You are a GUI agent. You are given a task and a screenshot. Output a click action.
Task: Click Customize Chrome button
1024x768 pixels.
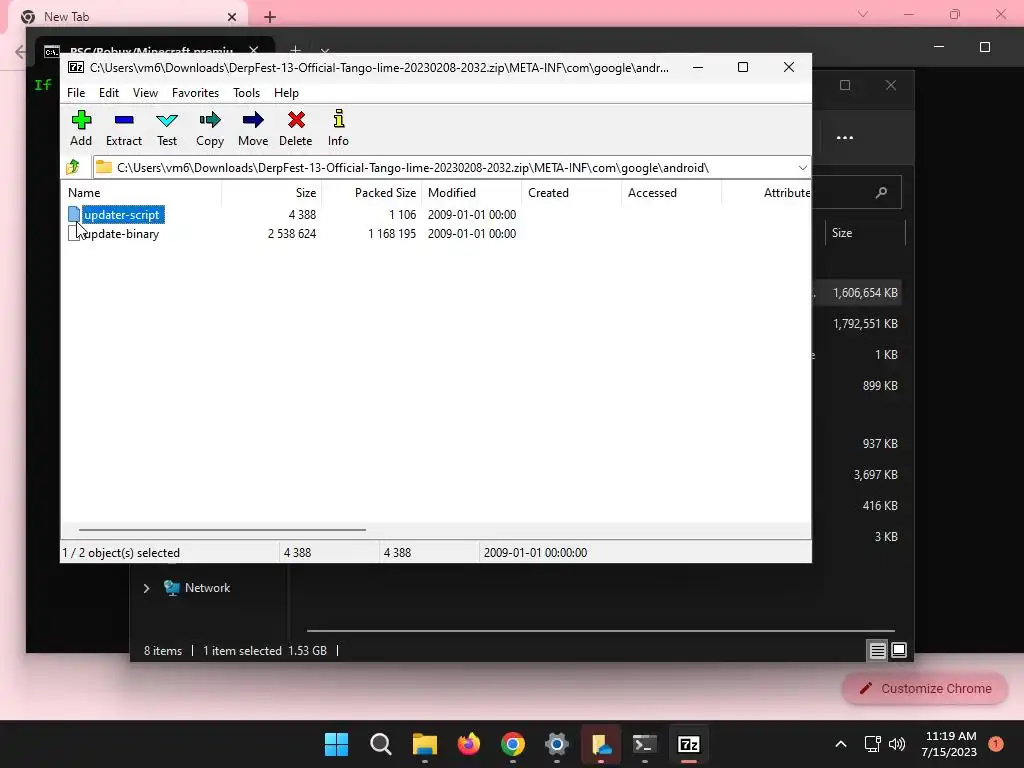click(x=925, y=688)
